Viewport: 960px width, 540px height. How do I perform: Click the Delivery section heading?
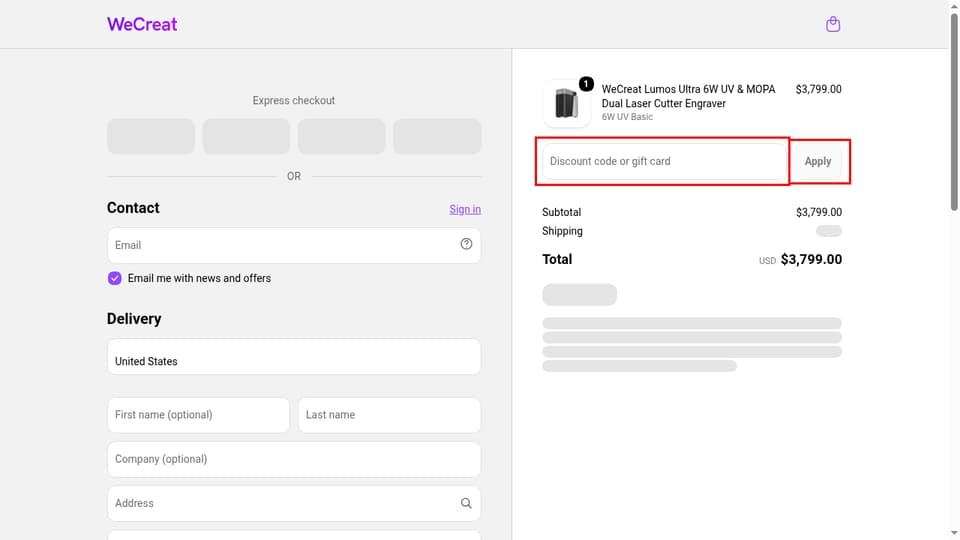point(134,319)
